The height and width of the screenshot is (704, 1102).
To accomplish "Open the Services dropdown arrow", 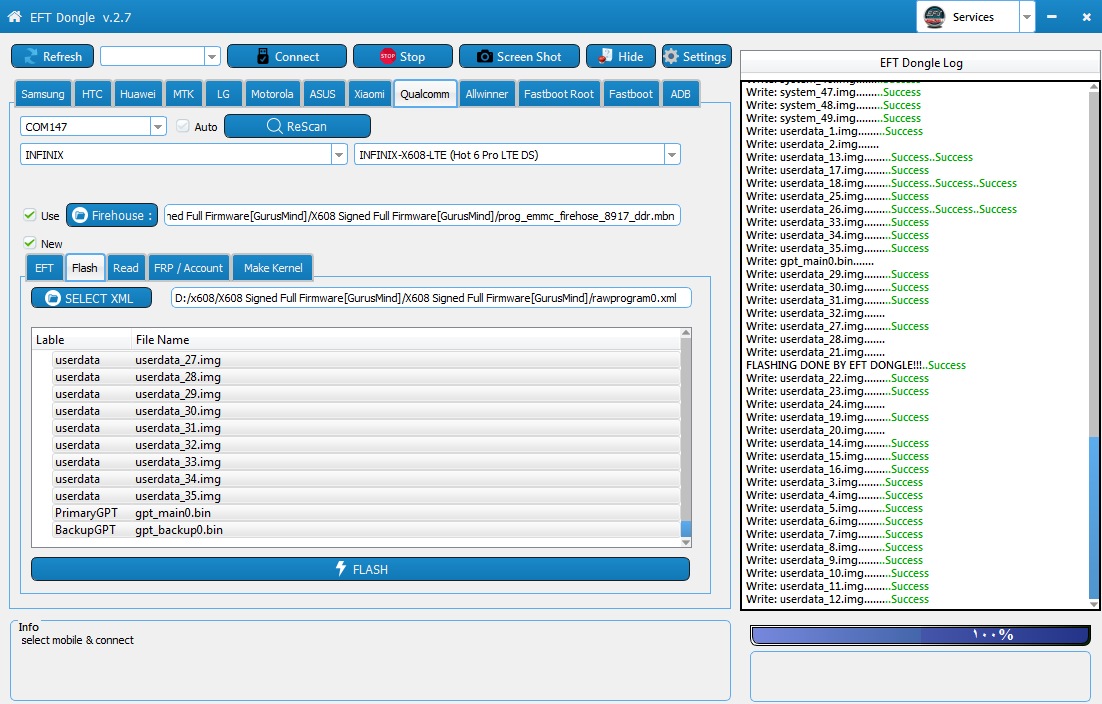I will point(1027,17).
